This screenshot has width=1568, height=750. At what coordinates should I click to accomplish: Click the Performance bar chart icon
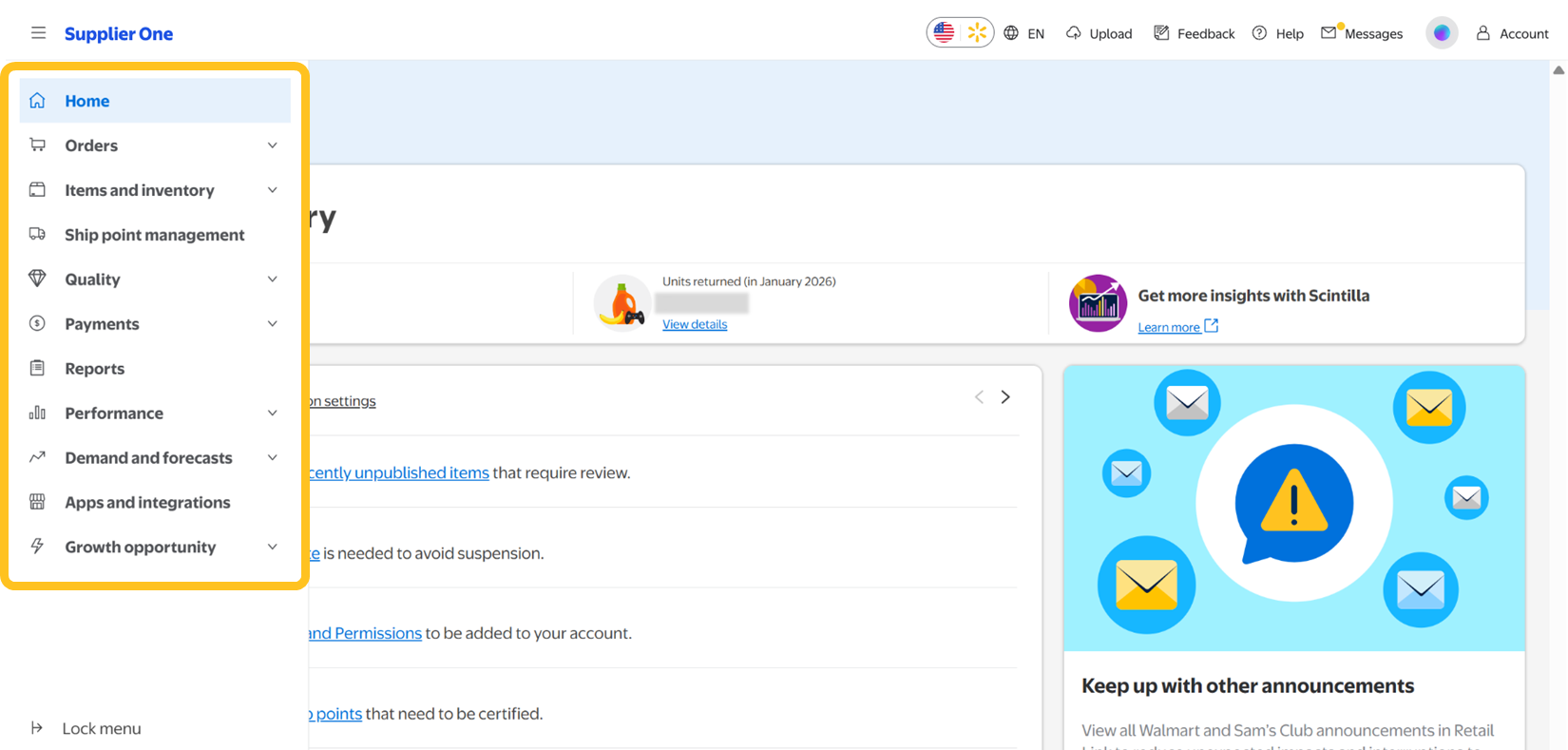37,413
